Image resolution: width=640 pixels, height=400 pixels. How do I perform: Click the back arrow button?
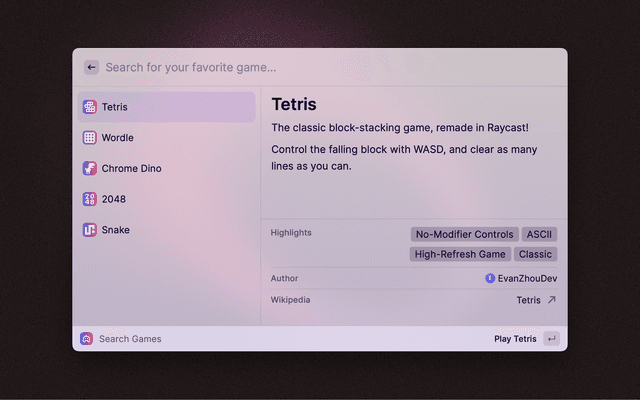[x=91, y=67]
